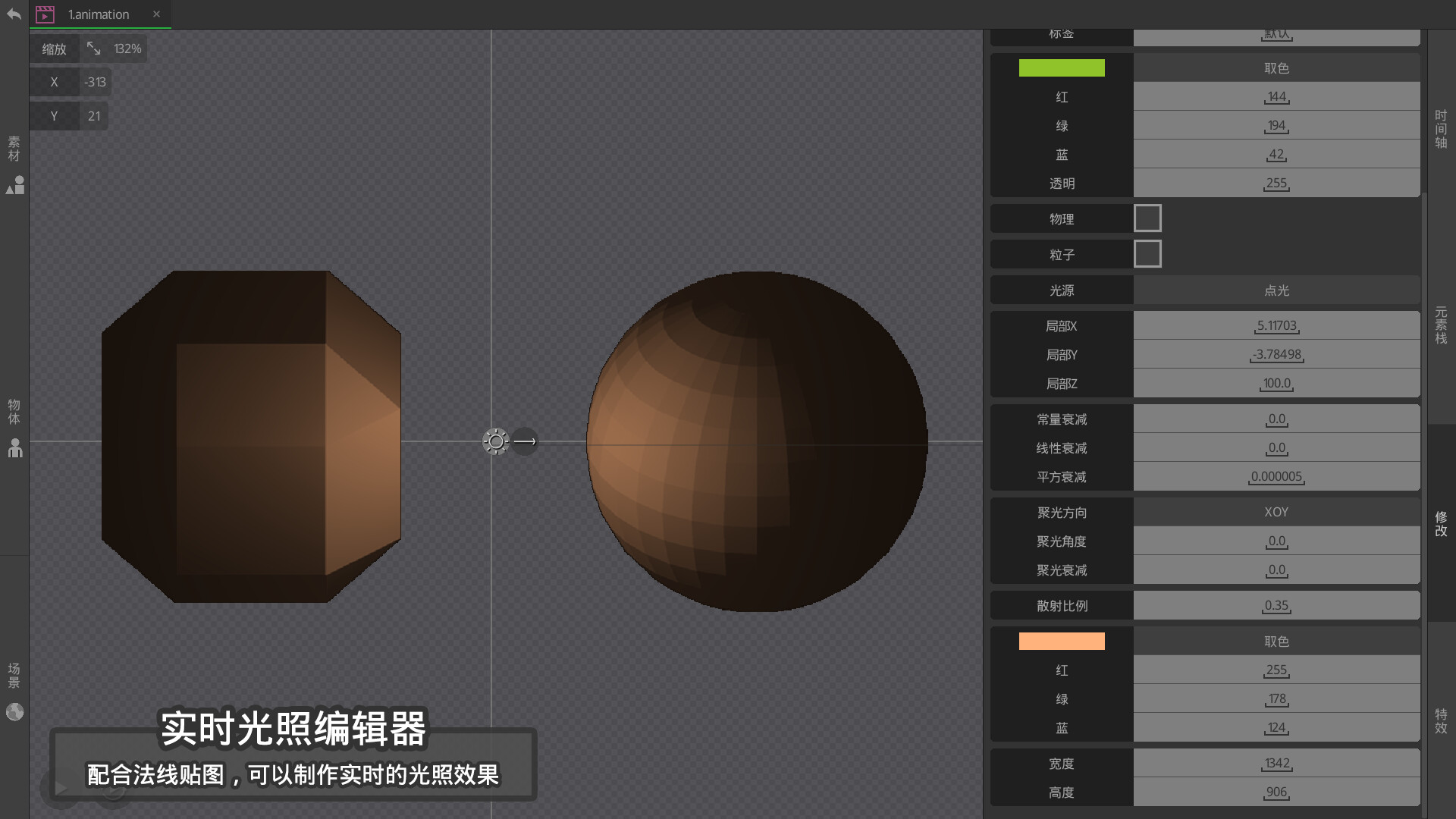Screen dimensions: 1456x819
Task: Click the 散射比例 value field 0.35
Action: [1276, 606]
